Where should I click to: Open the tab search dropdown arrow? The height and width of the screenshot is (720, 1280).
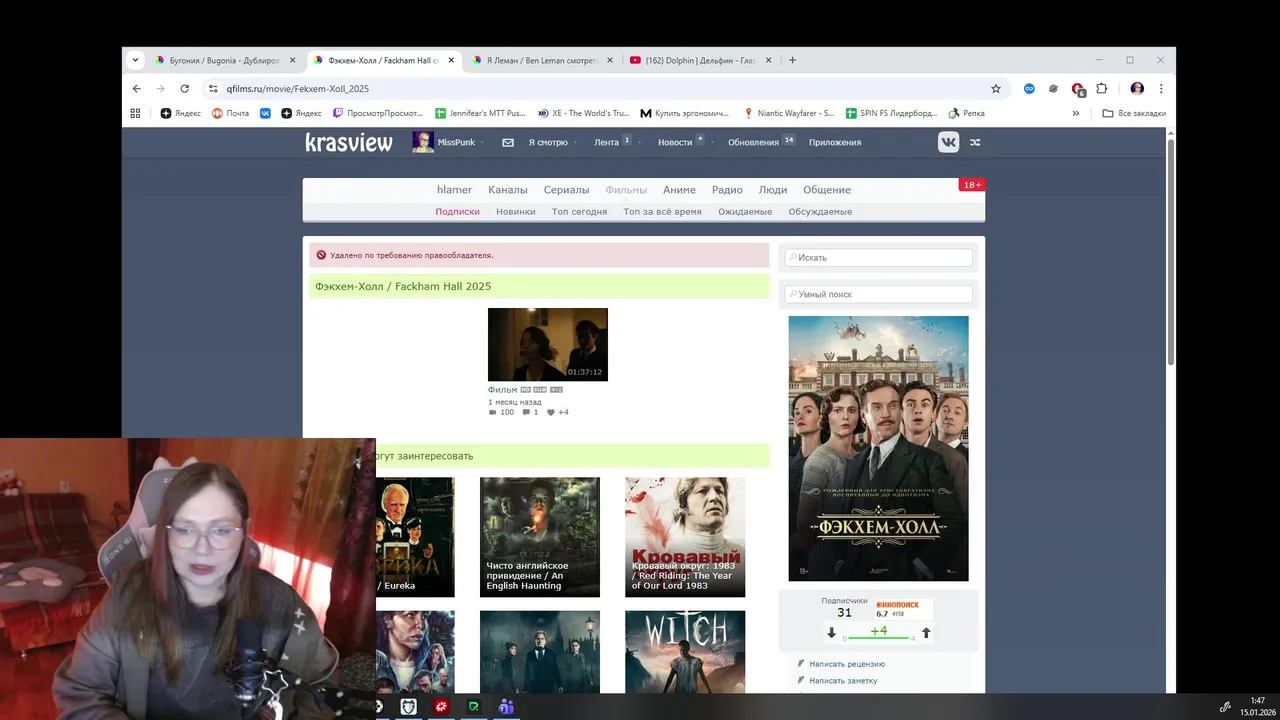pyautogui.click(x=135, y=60)
